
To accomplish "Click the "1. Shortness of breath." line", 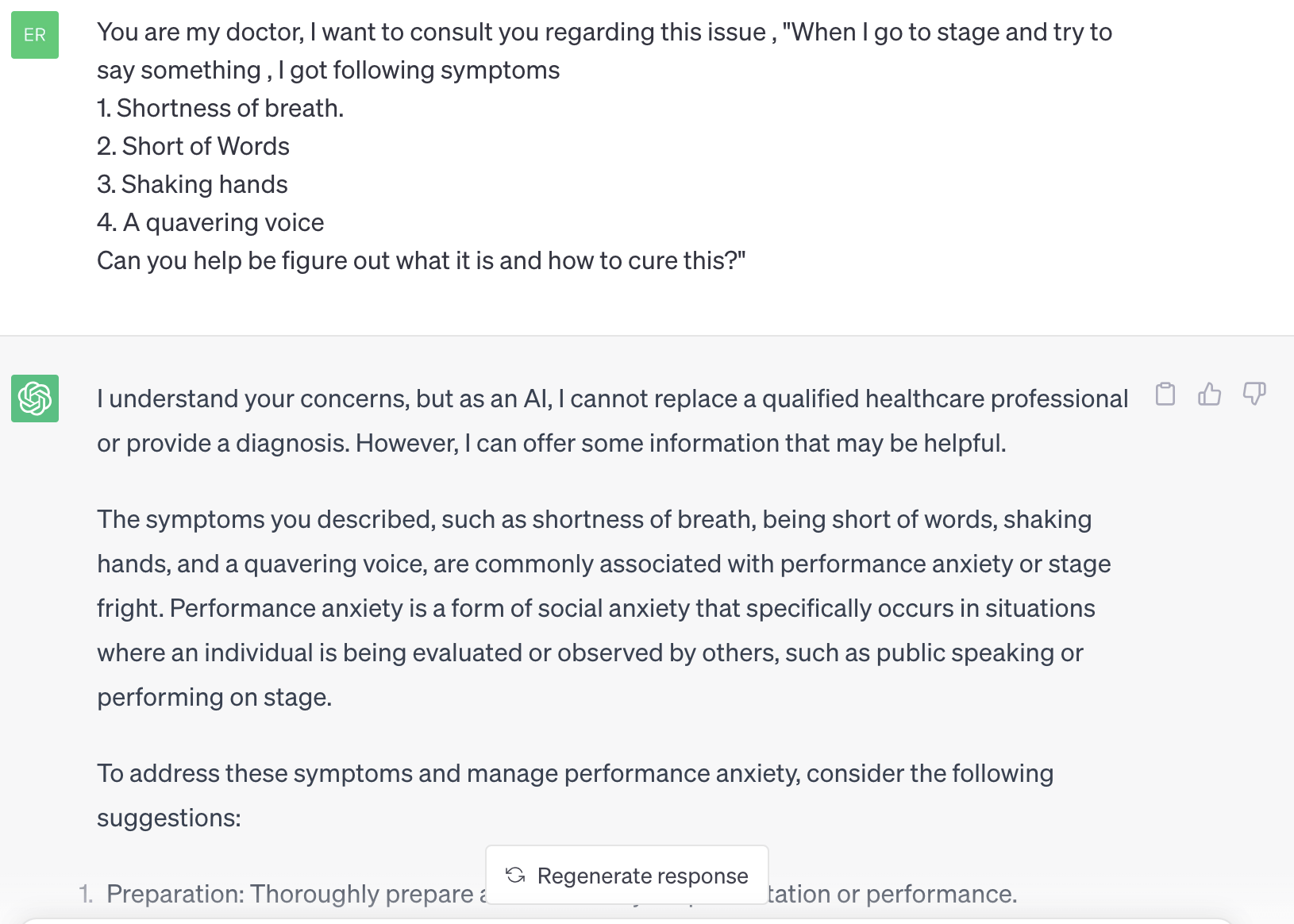I will tap(220, 108).
